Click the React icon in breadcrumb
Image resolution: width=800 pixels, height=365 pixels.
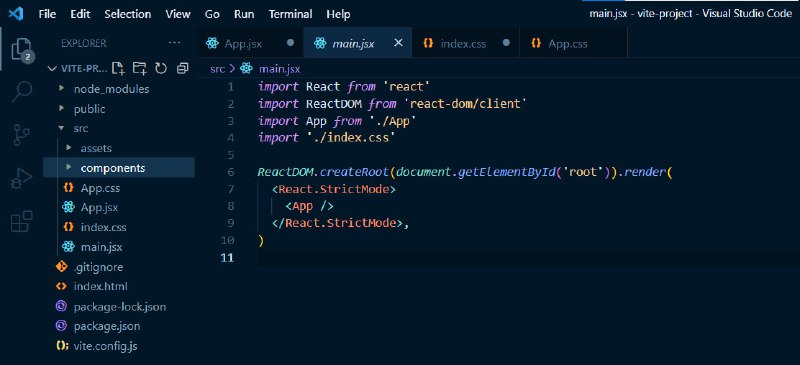(246, 68)
